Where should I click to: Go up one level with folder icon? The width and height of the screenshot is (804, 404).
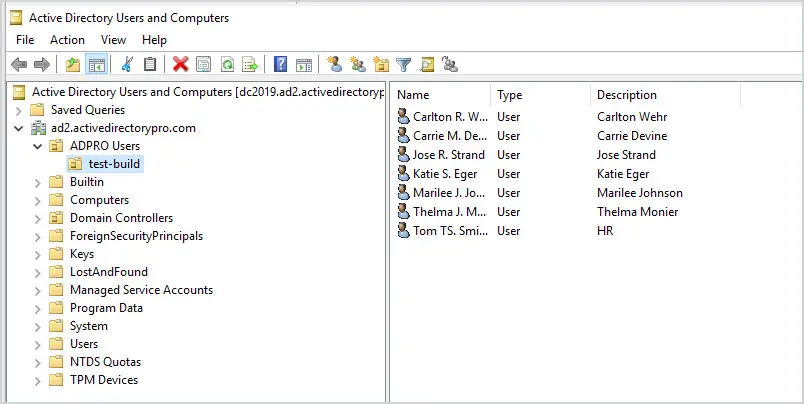tap(73, 65)
